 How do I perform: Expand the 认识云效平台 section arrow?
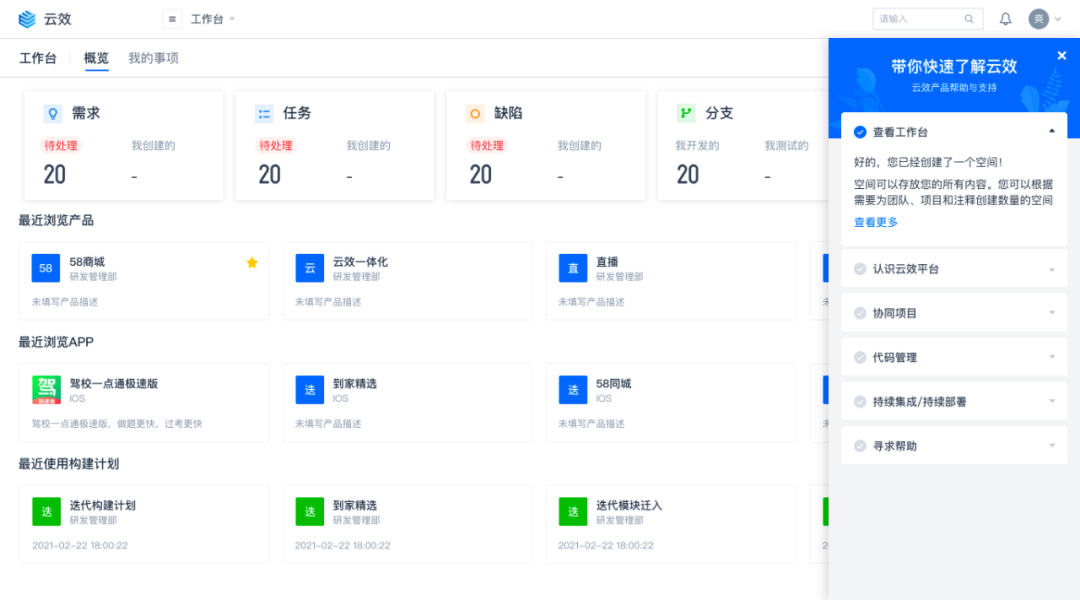click(1052, 269)
